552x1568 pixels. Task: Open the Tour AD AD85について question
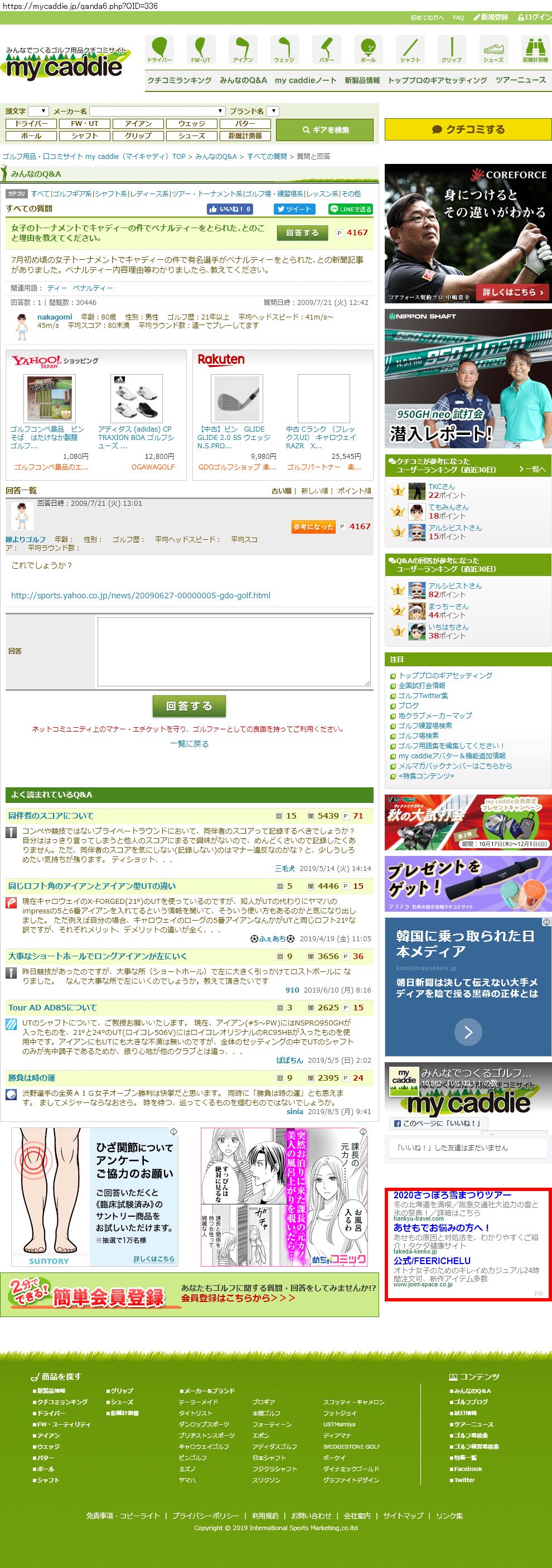(x=52, y=1008)
